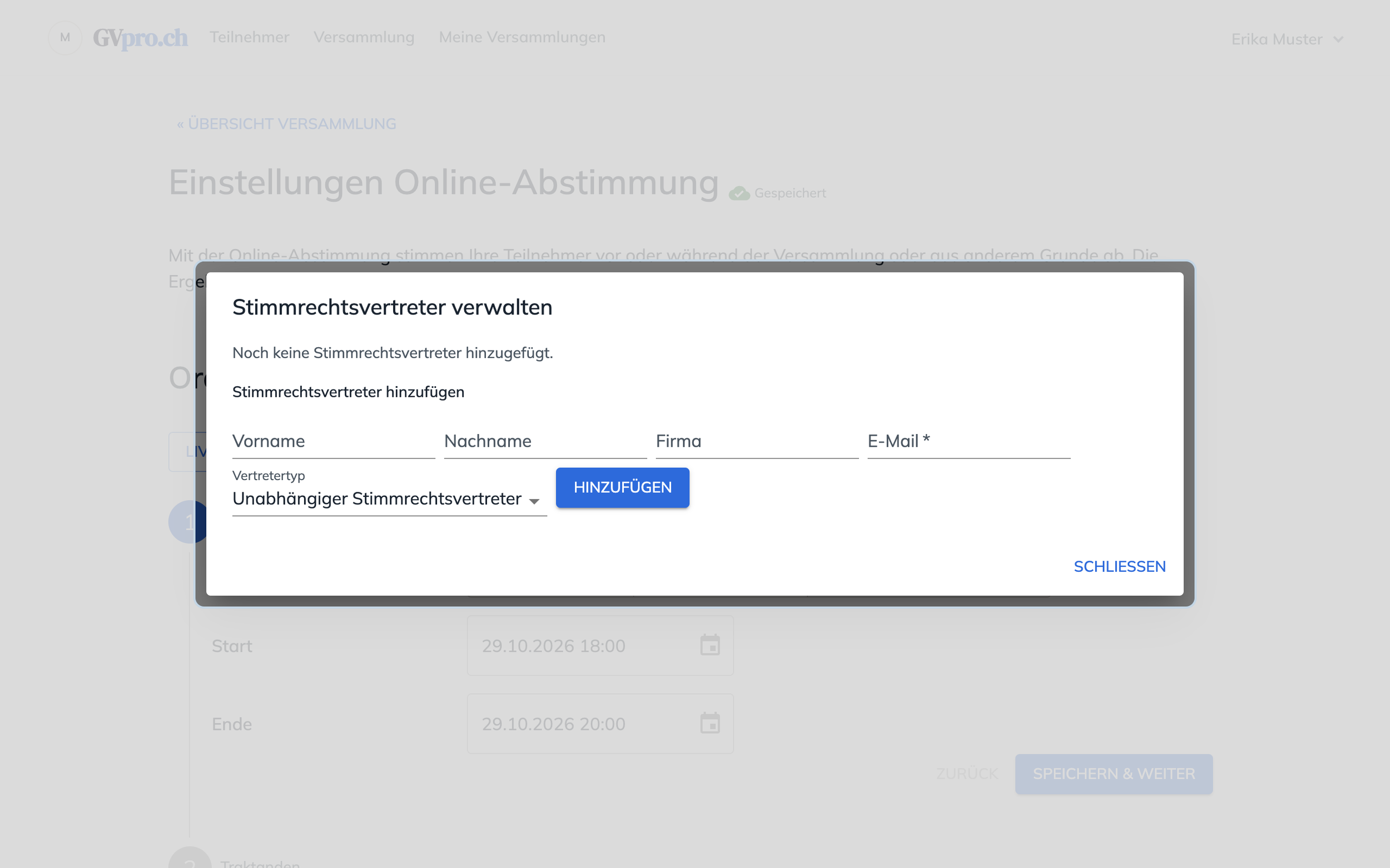Click the Gespeichert cloud icon
The image size is (1390, 868).
(x=739, y=193)
